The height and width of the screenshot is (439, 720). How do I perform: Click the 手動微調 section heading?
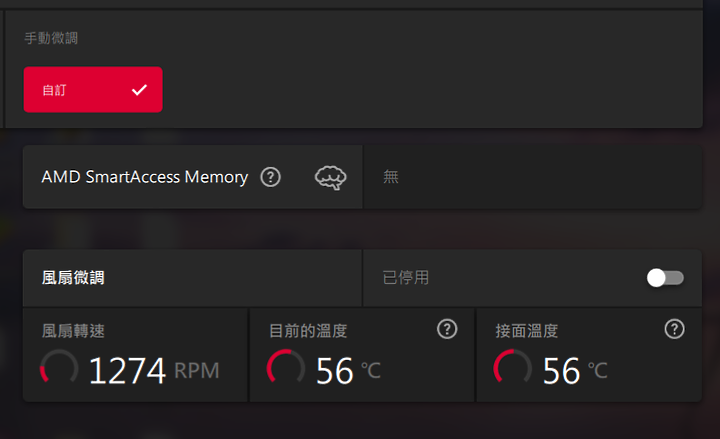(x=50, y=38)
